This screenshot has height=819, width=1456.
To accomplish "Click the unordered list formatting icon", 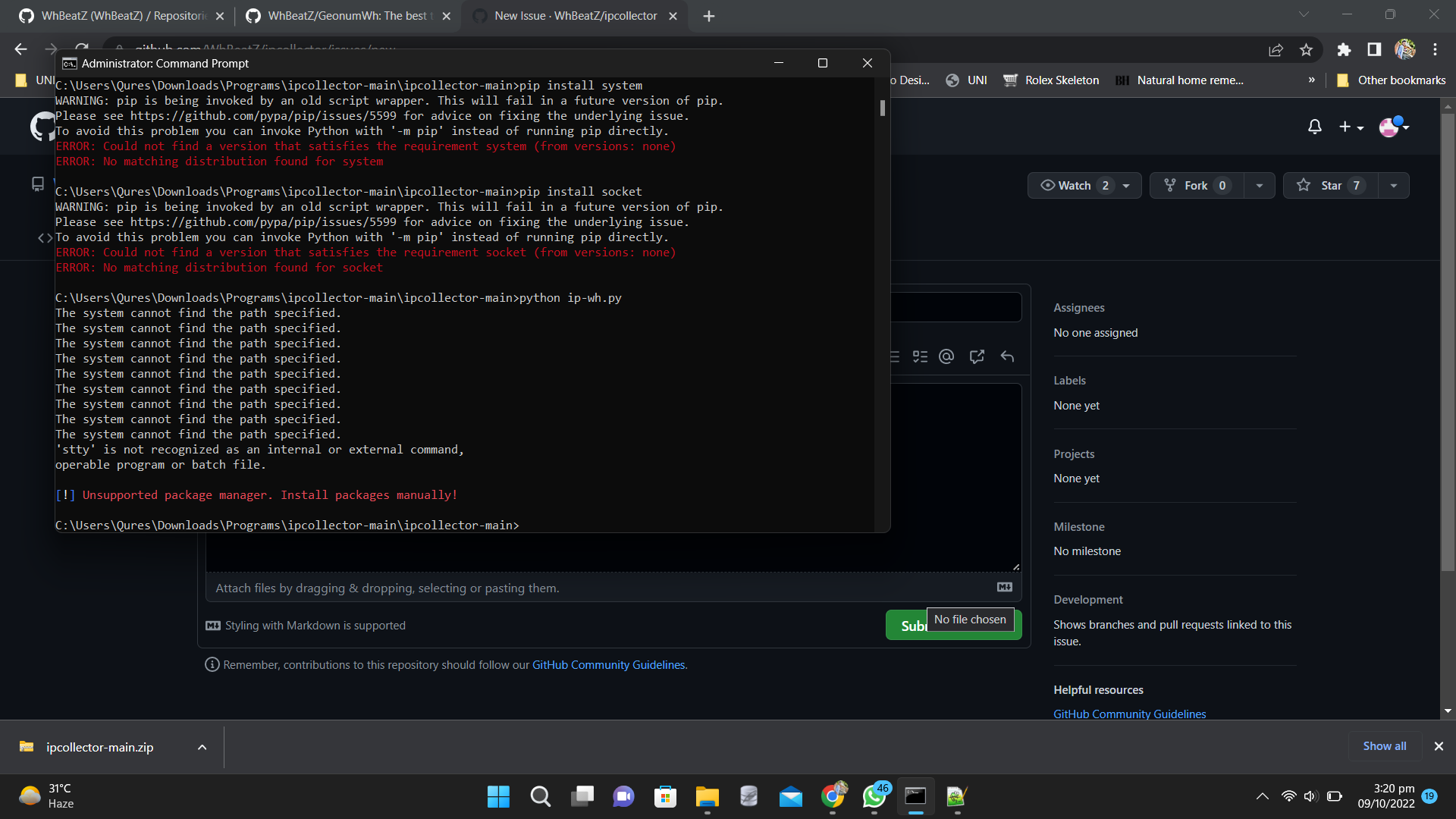I will coord(895,356).
